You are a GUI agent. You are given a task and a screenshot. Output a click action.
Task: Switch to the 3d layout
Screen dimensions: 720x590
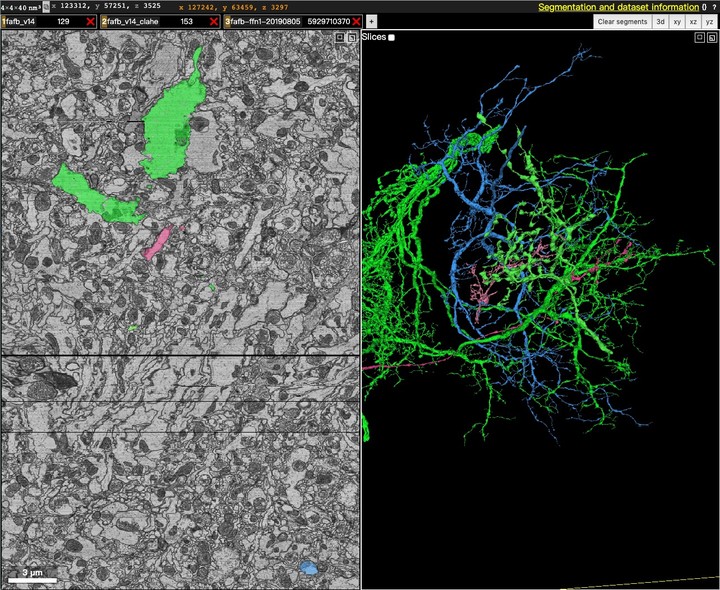pyautogui.click(x=660, y=22)
